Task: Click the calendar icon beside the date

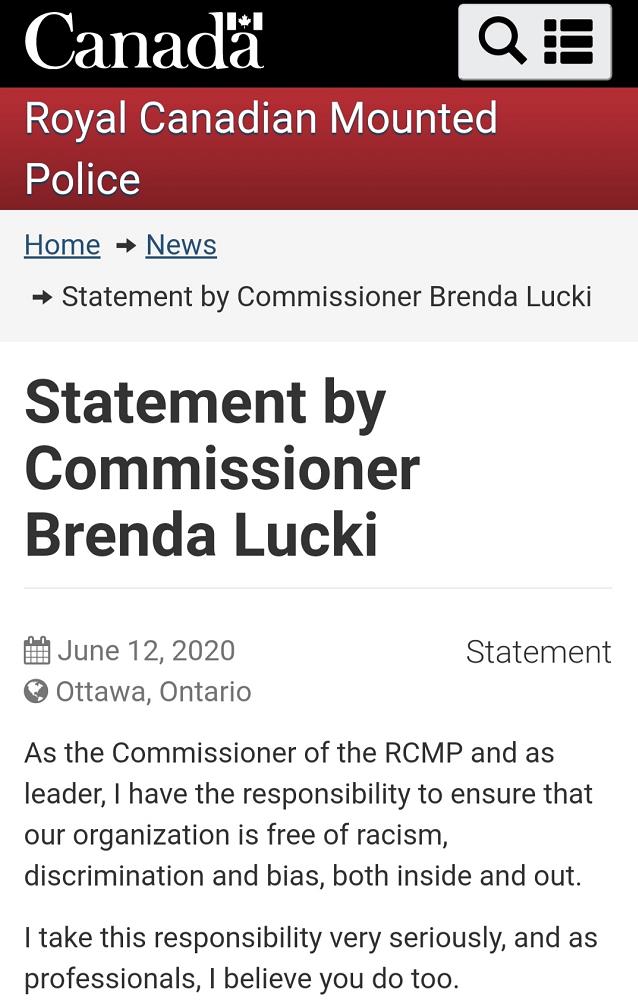Action: pos(37,651)
